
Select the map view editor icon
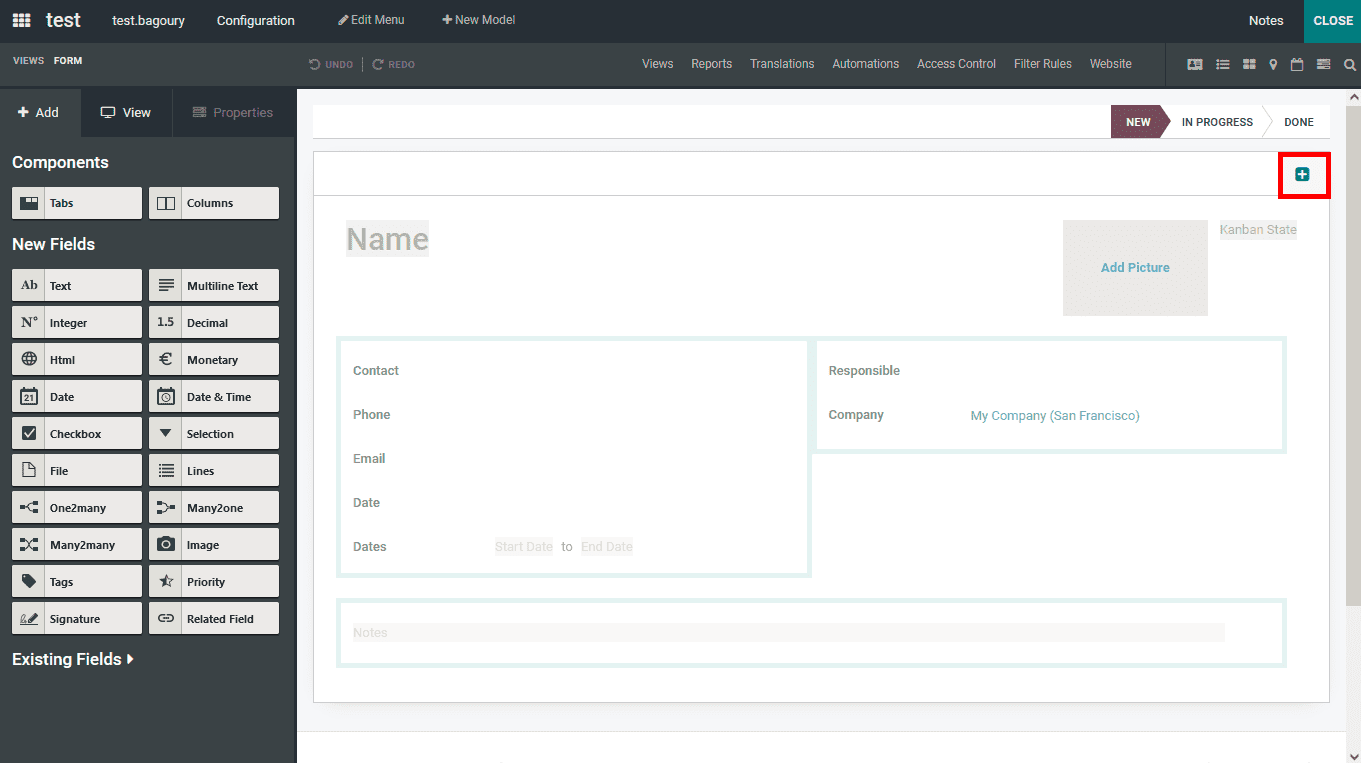(1273, 63)
